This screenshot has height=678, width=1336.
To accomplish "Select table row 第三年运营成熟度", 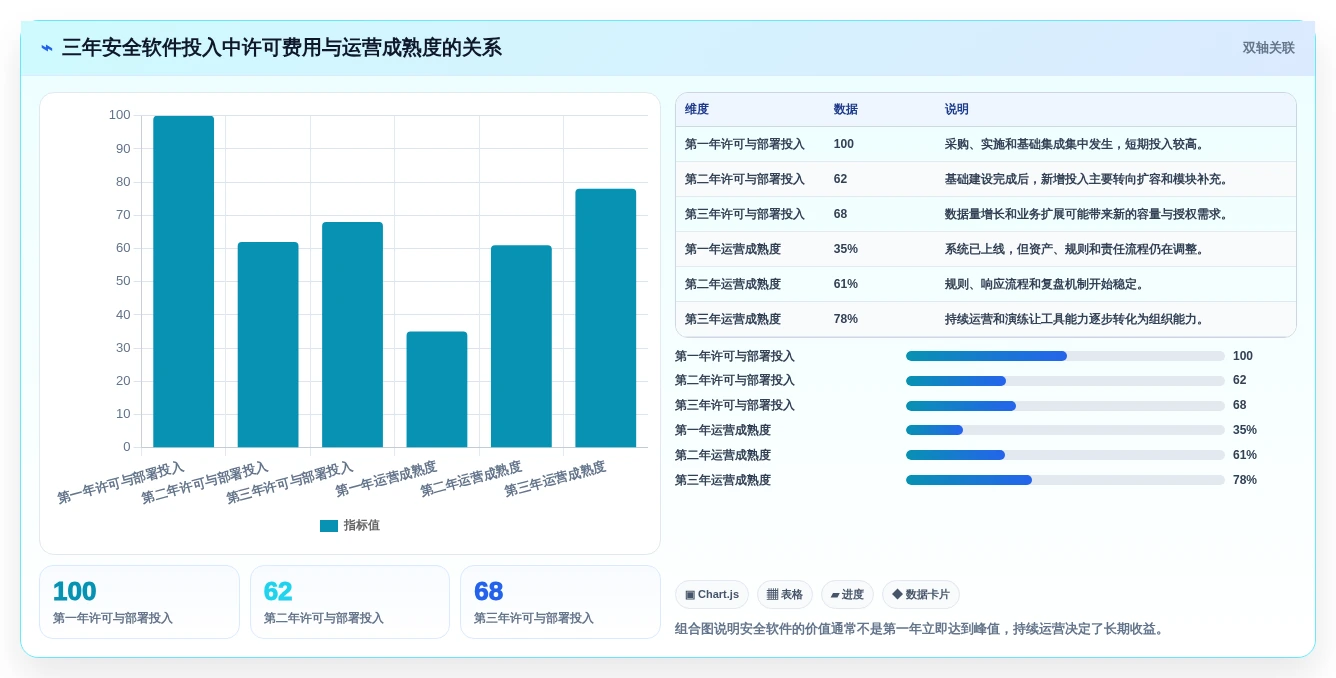I will 986,319.
